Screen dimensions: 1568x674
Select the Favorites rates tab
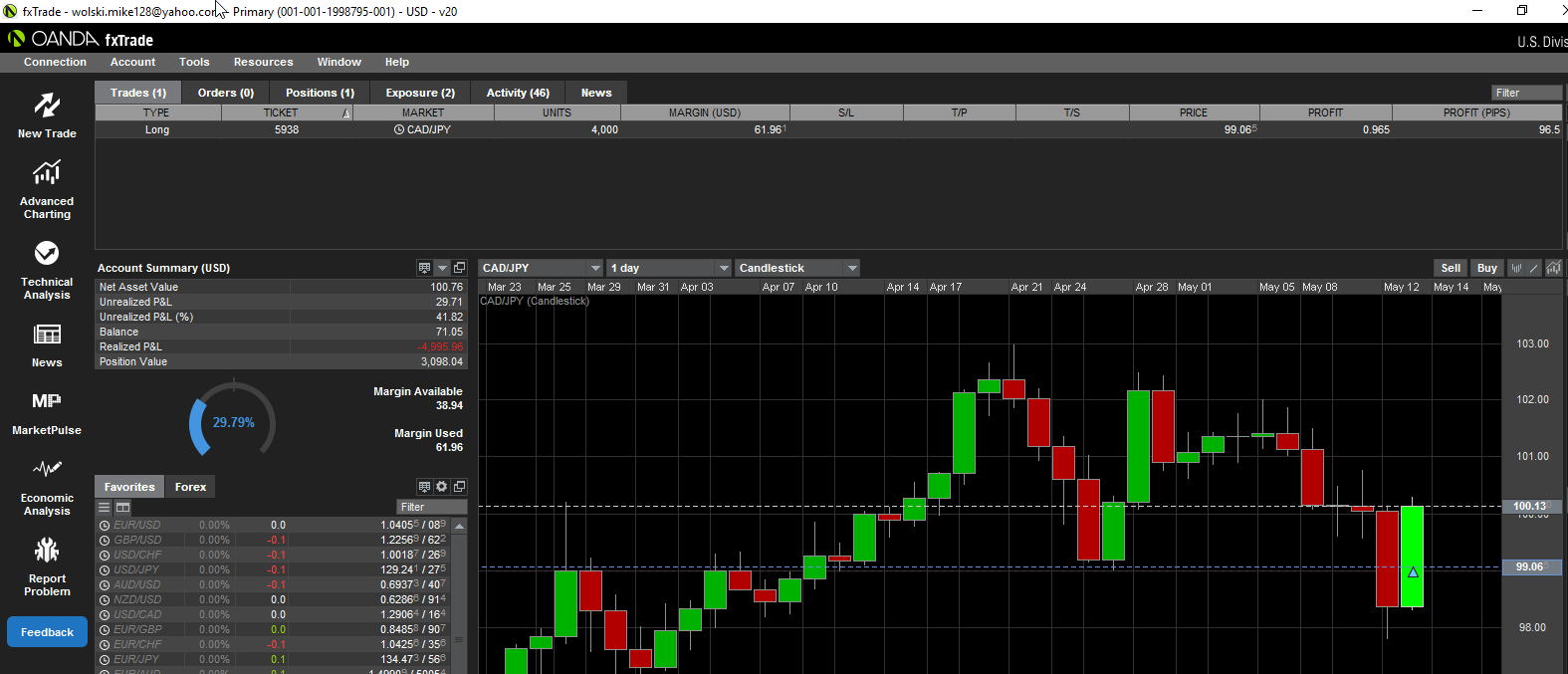point(129,487)
